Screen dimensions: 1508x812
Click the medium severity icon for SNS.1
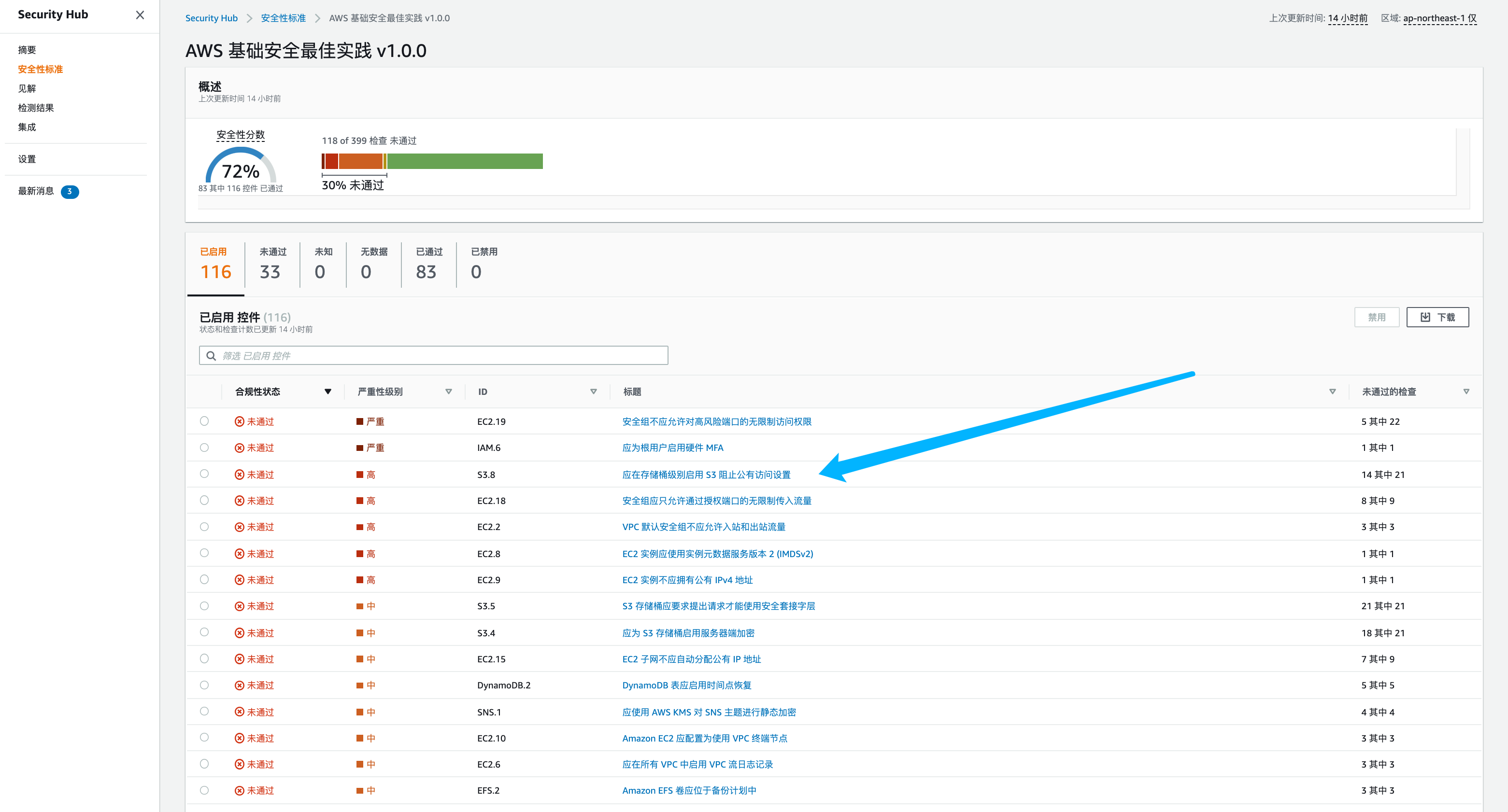coord(360,712)
